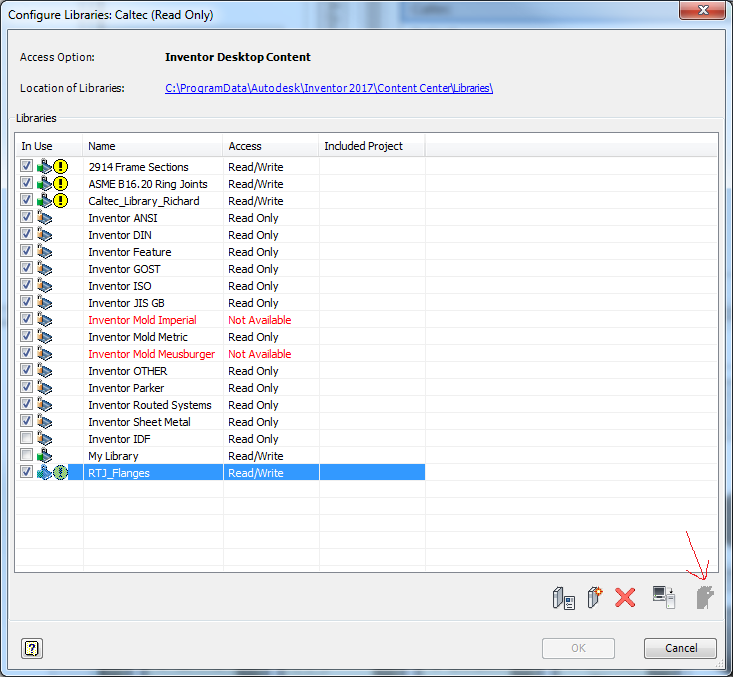Select the Inventor Sheet Metal library name

click(x=139, y=422)
